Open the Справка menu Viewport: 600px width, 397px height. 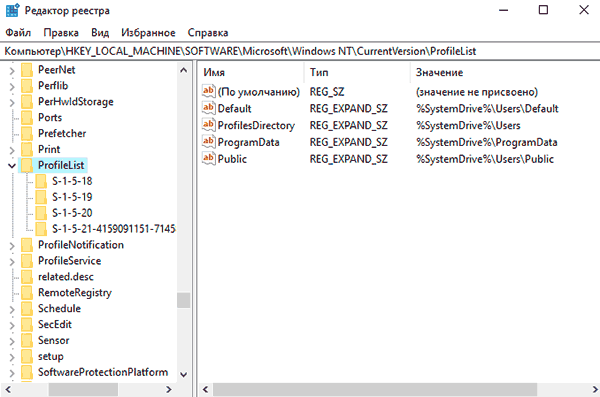[208, 33]
